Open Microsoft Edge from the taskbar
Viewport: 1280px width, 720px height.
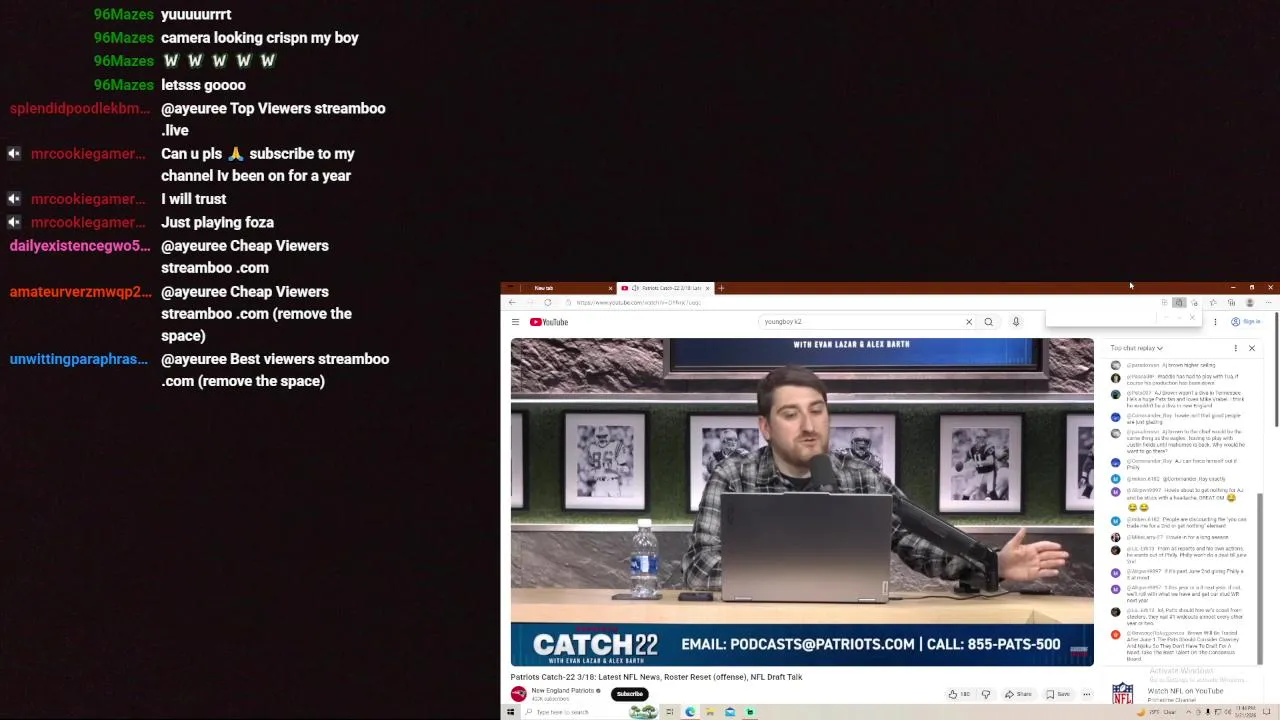[x=690, y=712]
